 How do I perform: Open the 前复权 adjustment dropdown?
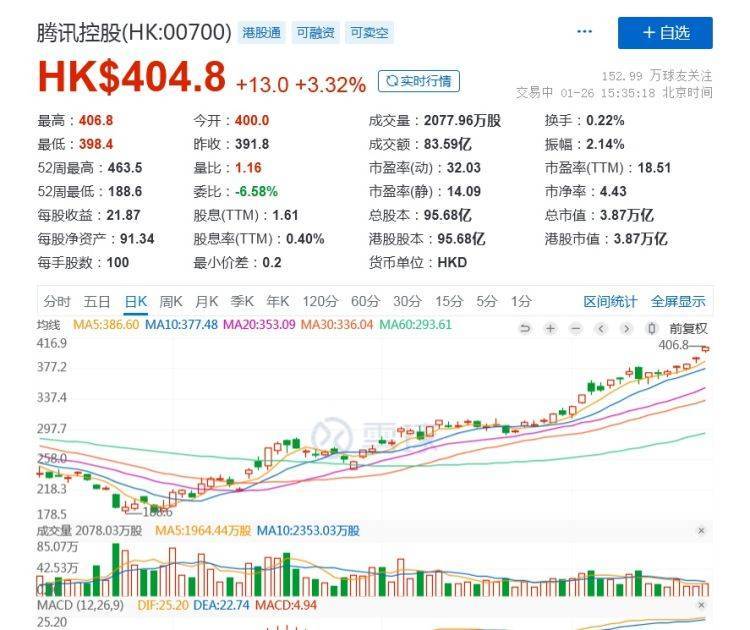coord(688,328)
